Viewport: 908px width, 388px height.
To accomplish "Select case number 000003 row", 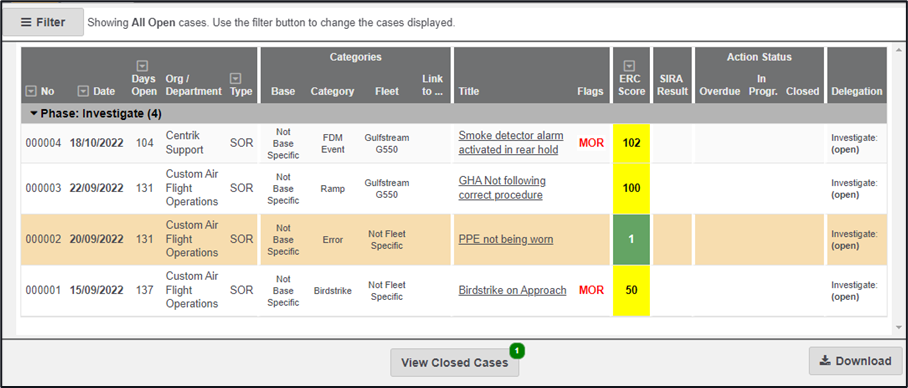I will pyautogui.click(x=453, y=188).
